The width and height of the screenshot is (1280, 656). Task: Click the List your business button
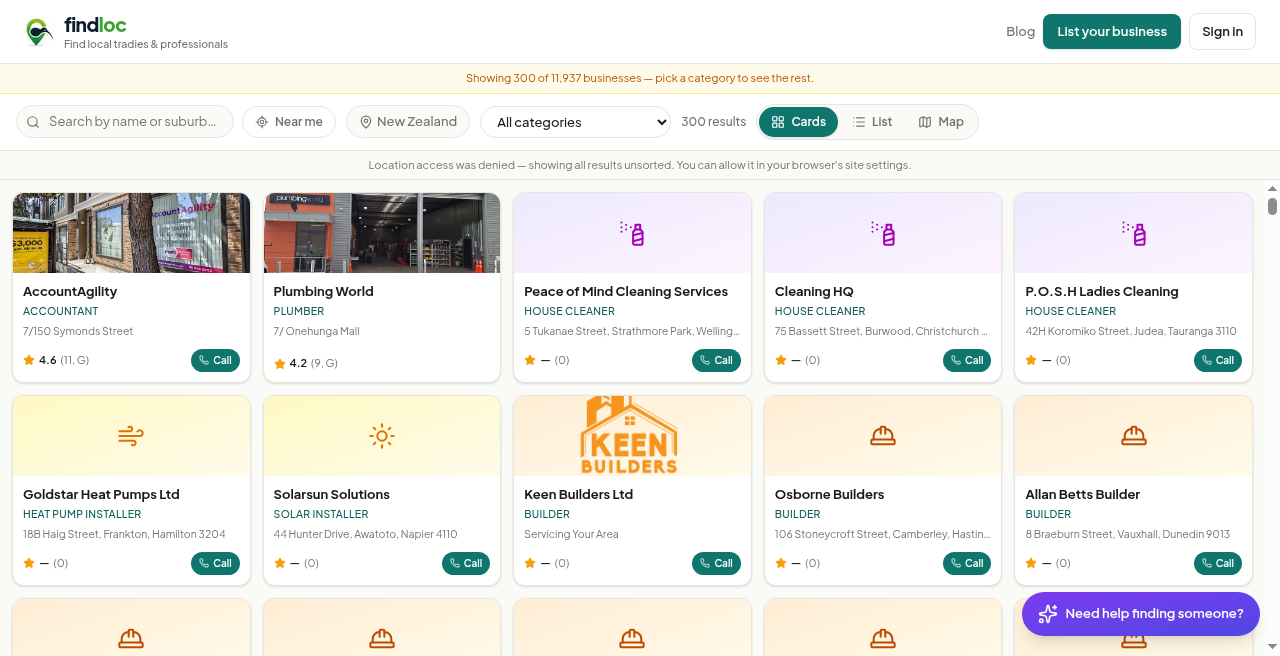pos(1112,32)
